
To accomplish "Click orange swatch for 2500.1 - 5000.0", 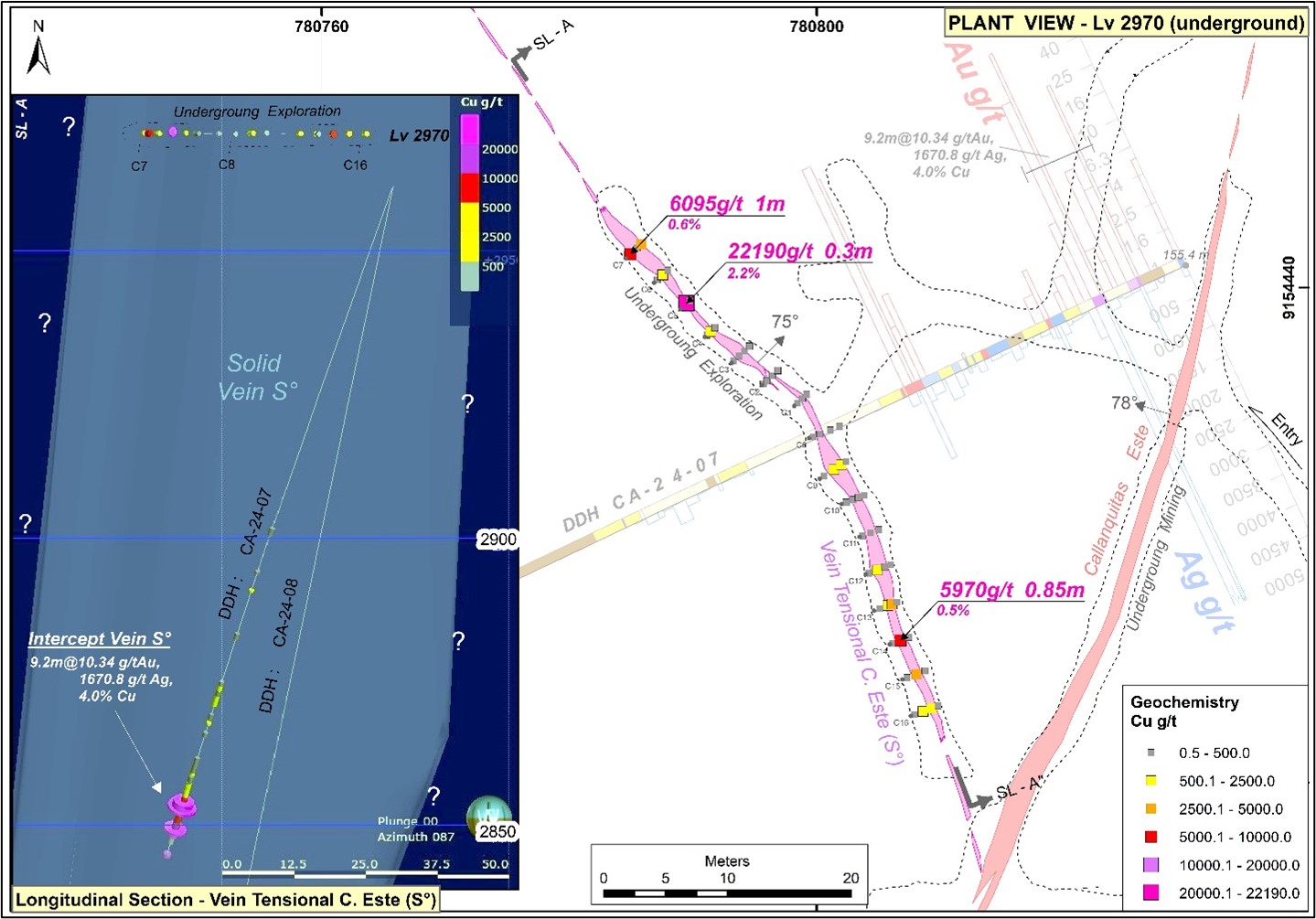I will coord(1150,808).
